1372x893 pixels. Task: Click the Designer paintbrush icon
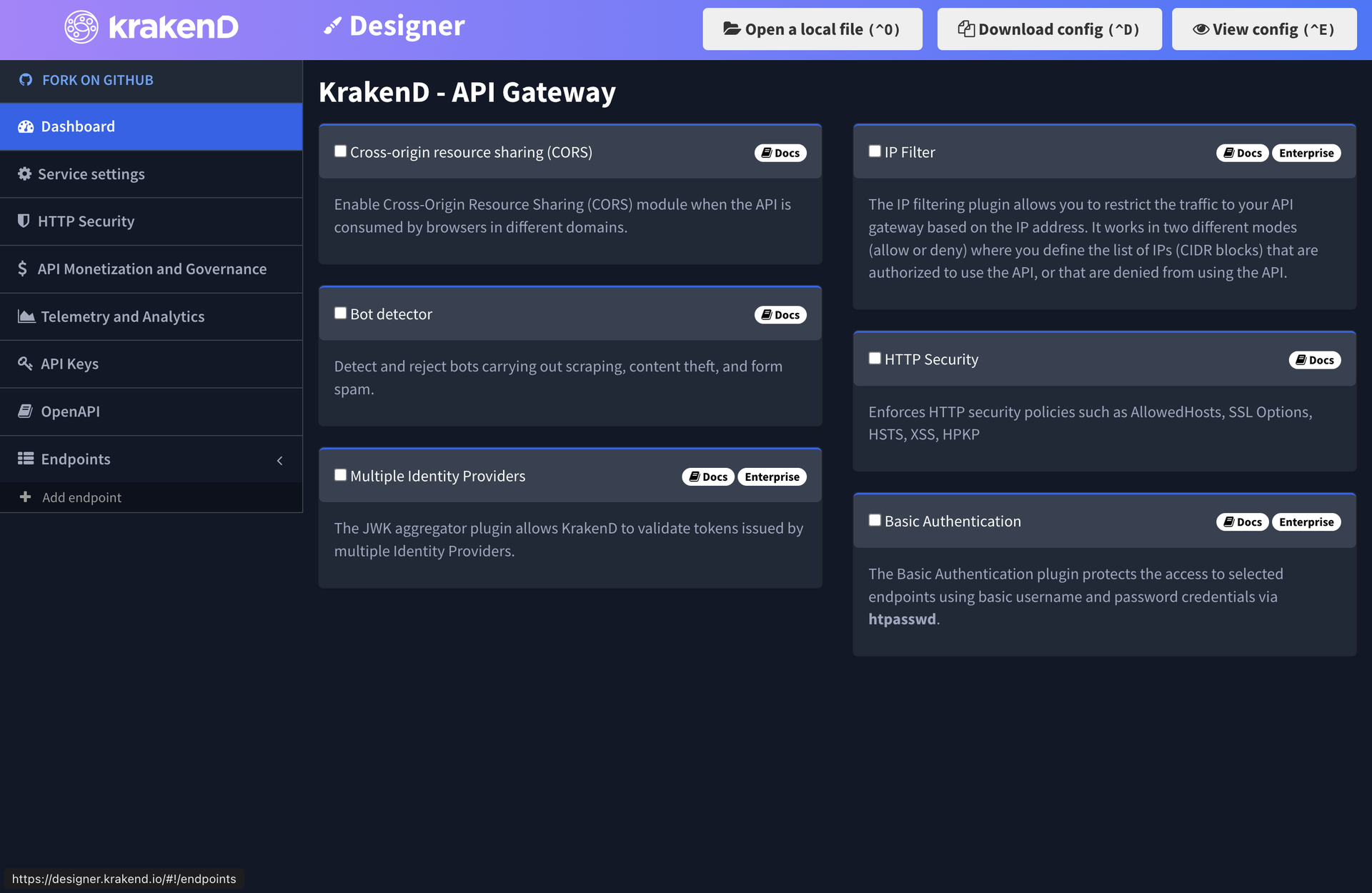[x=332, y=27]
